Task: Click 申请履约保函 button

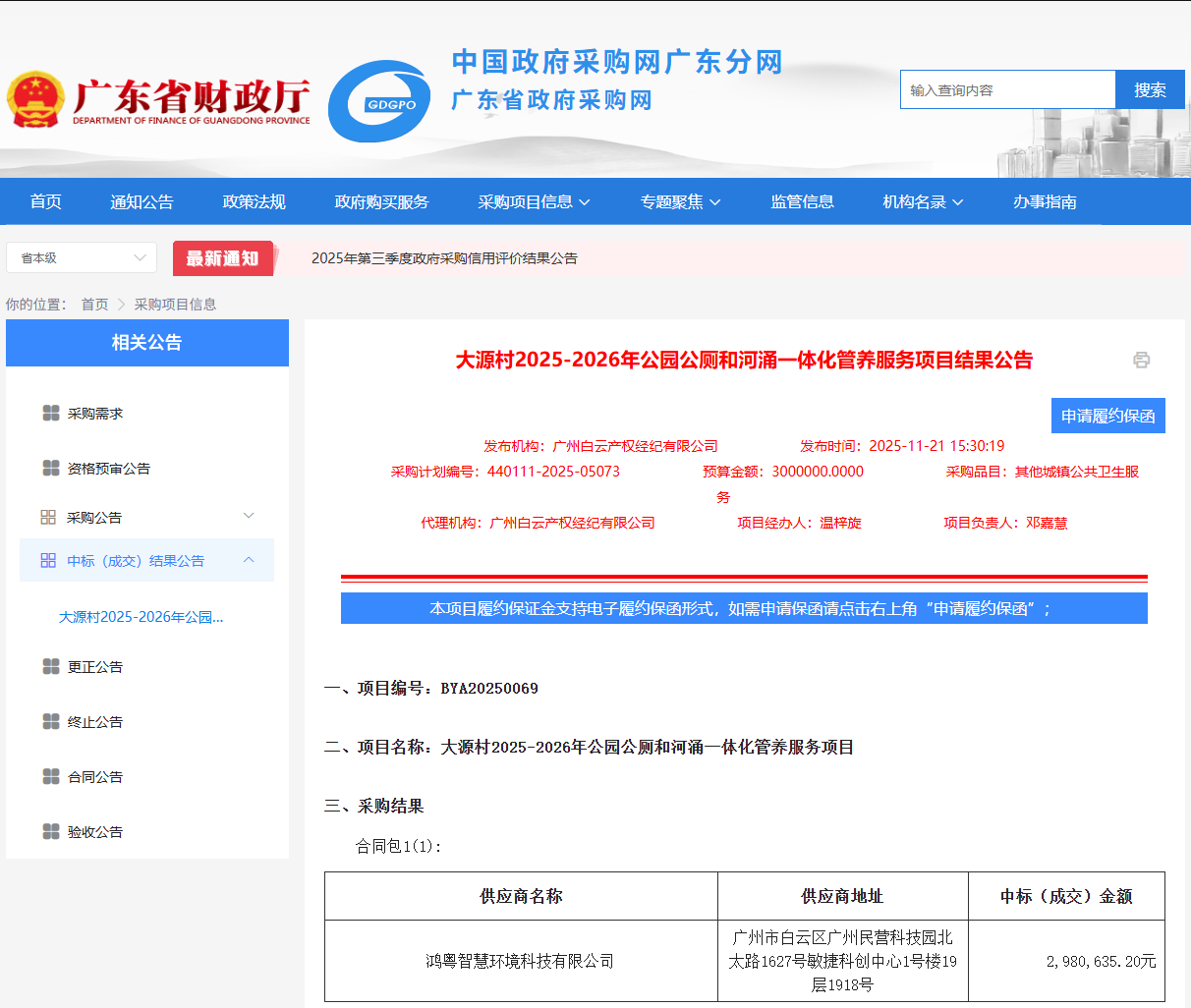Action: 1107,416
